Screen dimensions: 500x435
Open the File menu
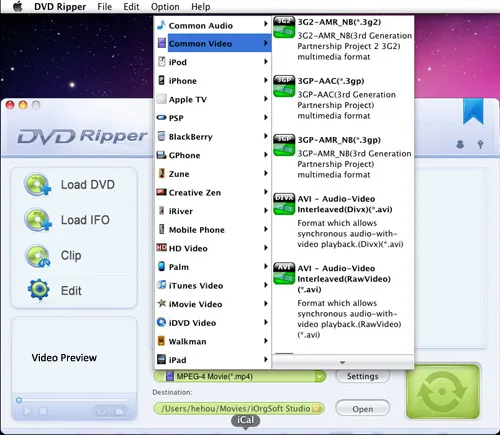pos(104,7)
